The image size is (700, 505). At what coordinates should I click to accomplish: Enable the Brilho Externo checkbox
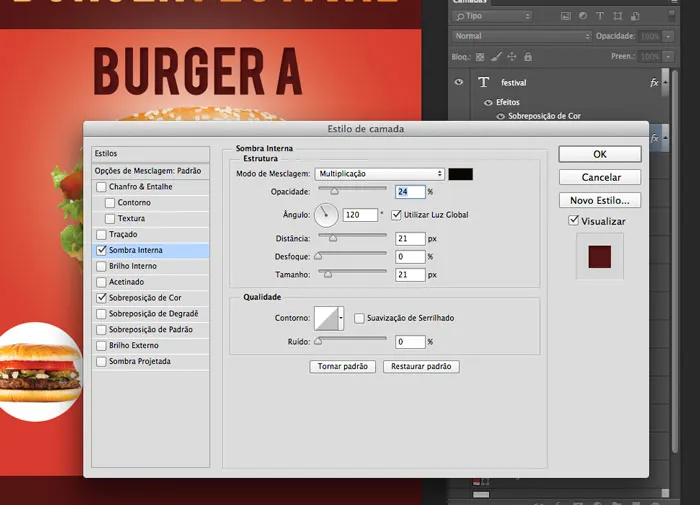(x=101, y=346)
